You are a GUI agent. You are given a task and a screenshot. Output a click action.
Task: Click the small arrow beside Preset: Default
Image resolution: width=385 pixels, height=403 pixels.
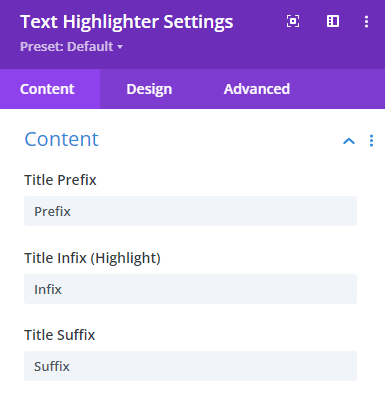120,47
